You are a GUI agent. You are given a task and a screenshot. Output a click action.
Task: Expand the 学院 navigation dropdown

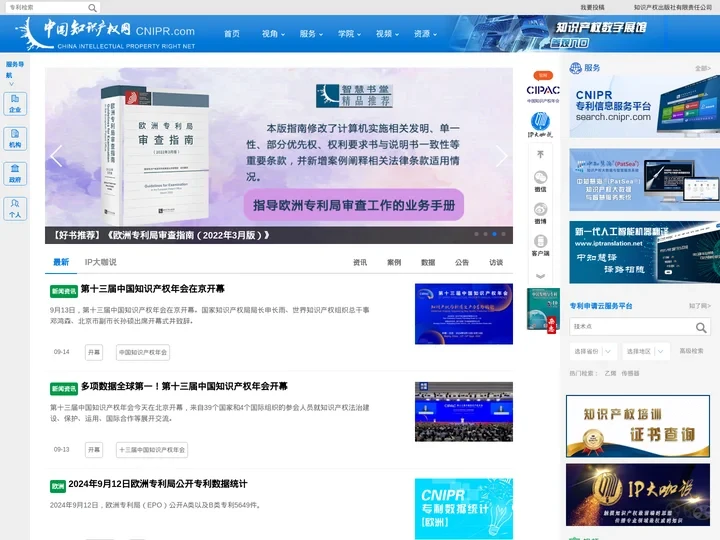click(x=349, y=34)
